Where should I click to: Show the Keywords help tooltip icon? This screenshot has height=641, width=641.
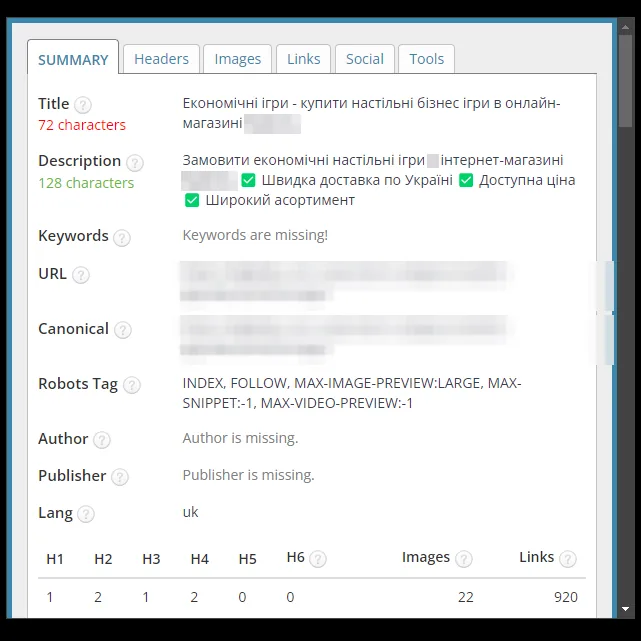(x=122, y=238)
